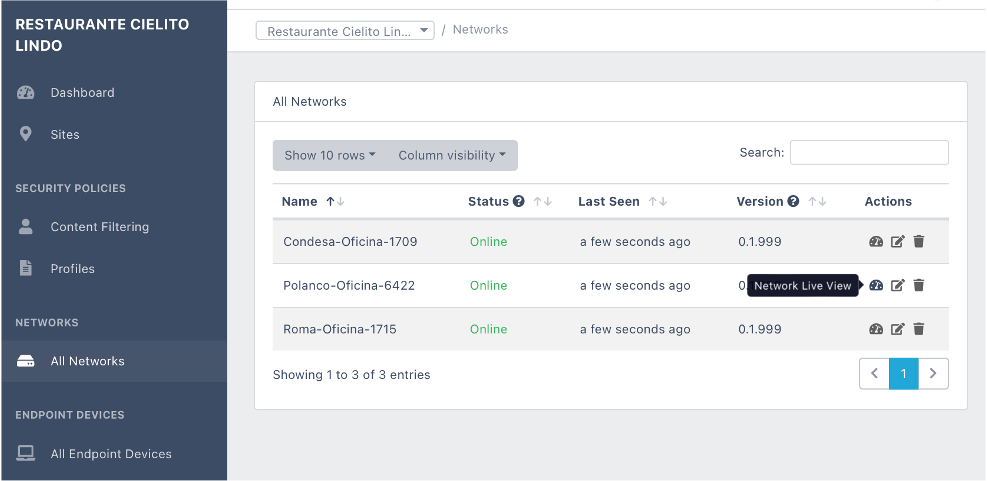This screenshot has height=481, width=987.
Task: Delete the Condesa-Oficina-1709 network
Action: pos(919,241)
